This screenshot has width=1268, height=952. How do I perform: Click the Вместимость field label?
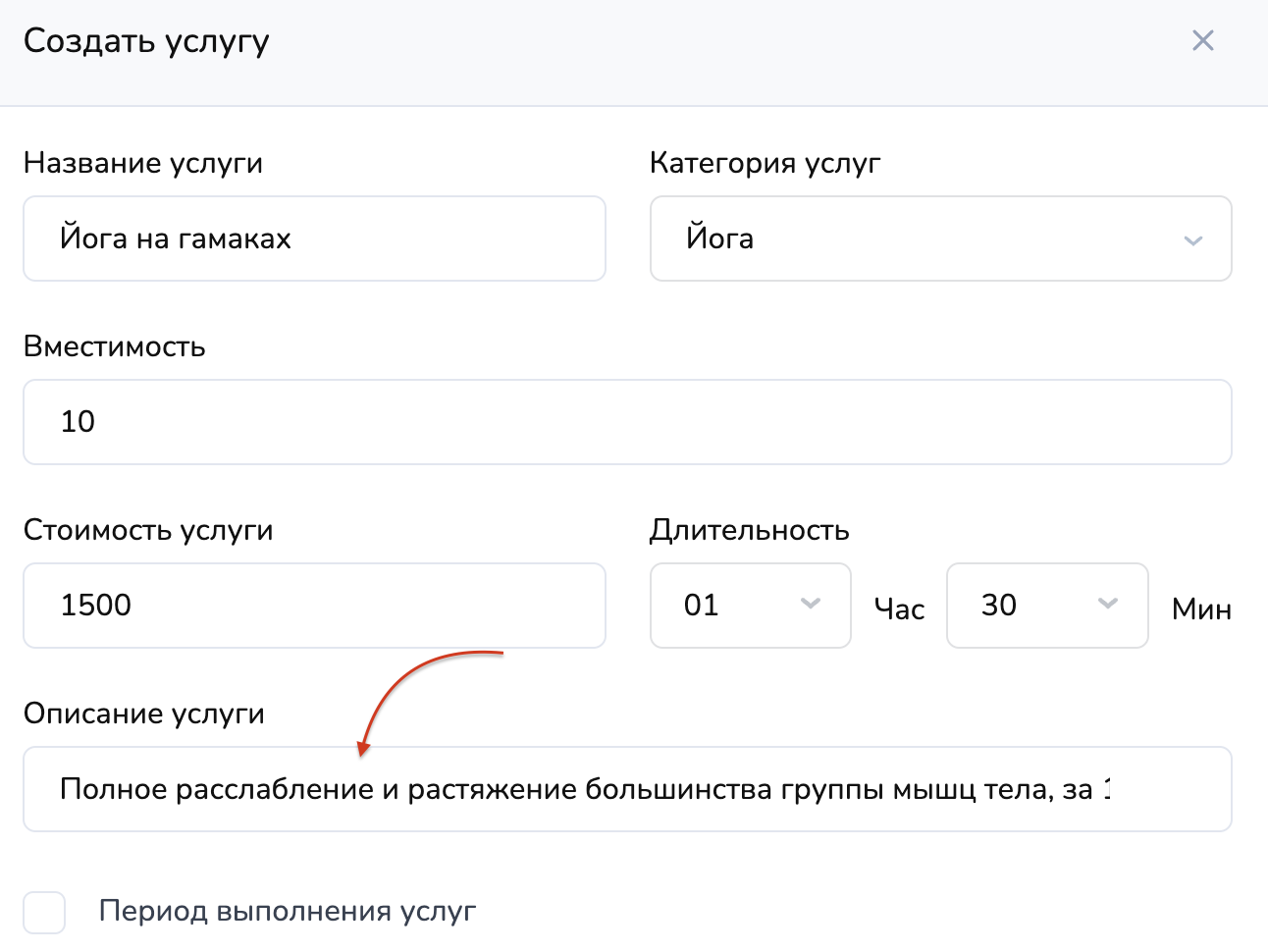tap(115, 346)
